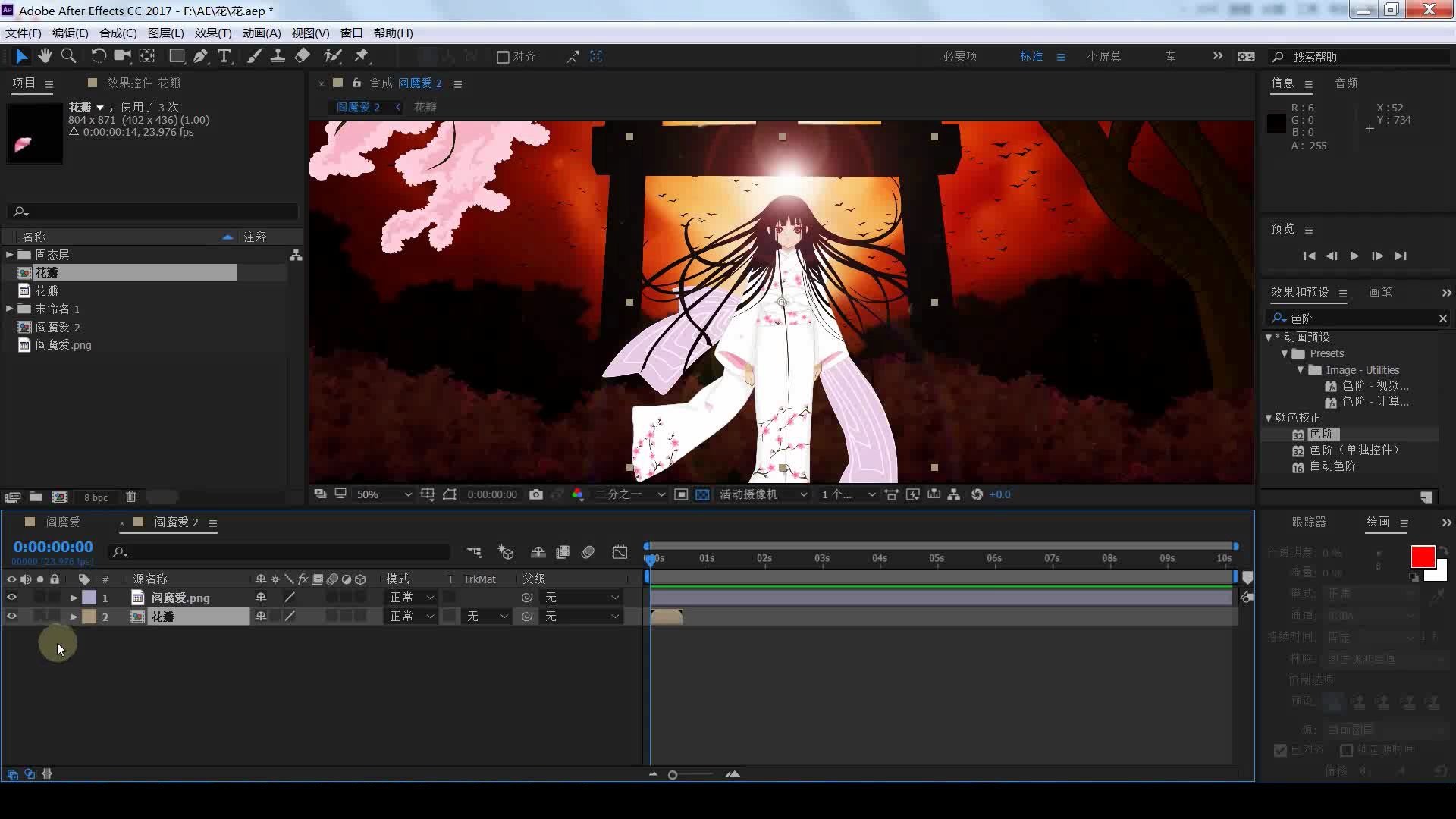Select the Pan Behind anchor point tool
Screen dimensions: 1456x819
(147, 56)
